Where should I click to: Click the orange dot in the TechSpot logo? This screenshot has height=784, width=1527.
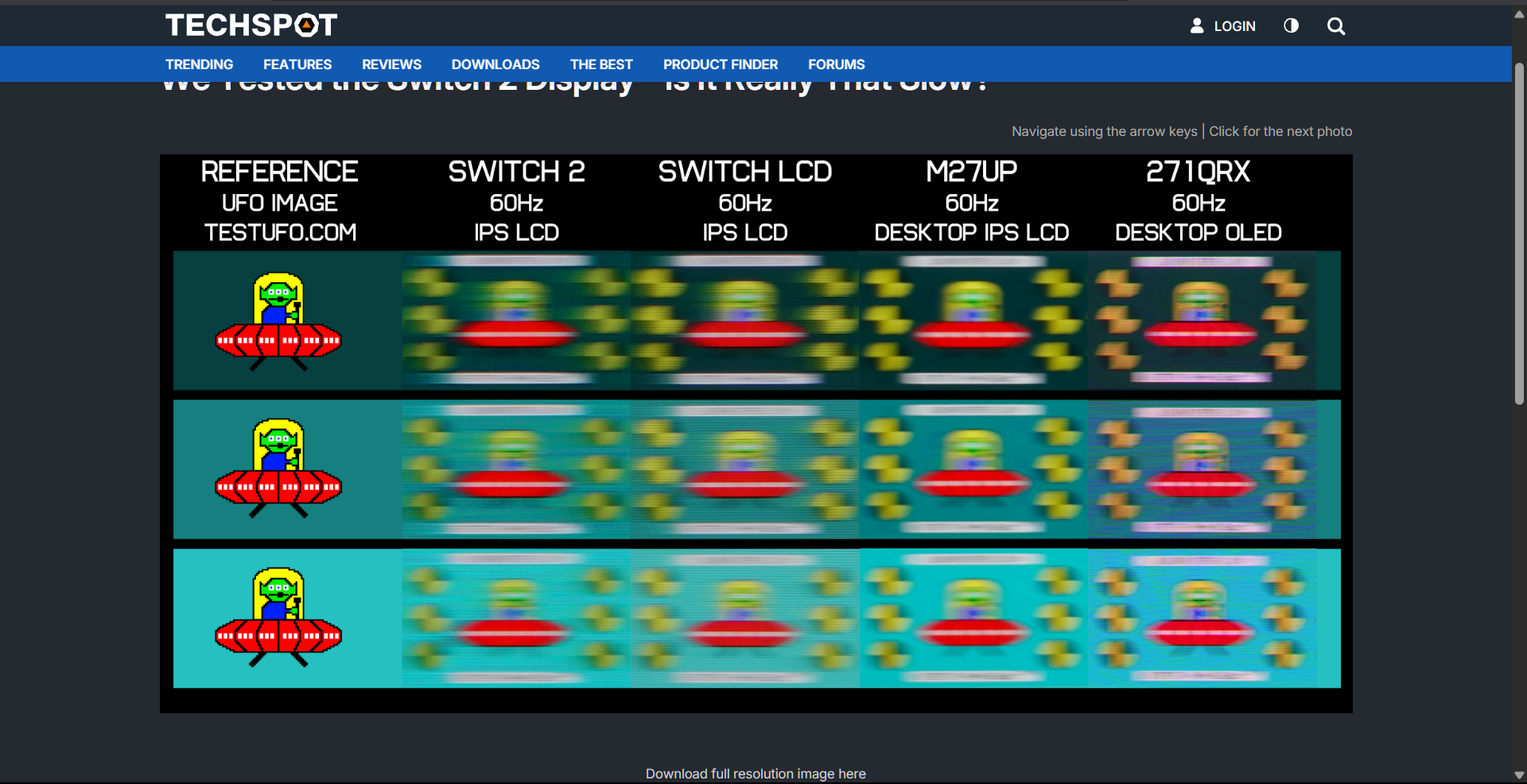point(307,25)
